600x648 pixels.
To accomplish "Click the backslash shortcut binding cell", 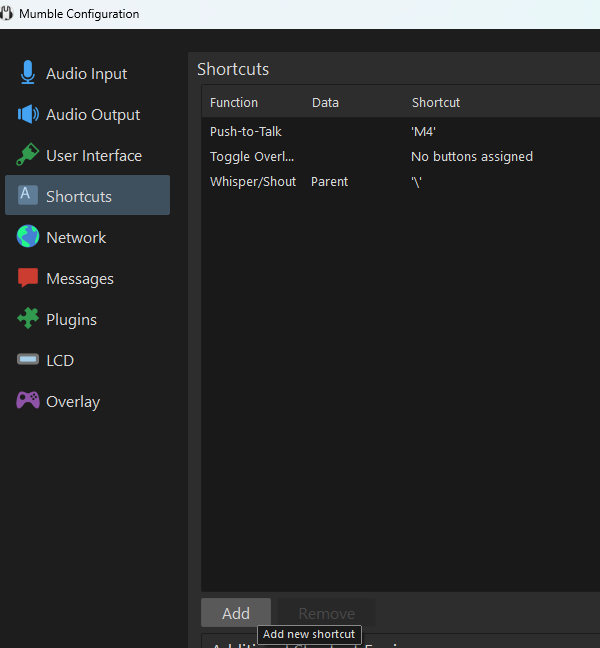I will 416,182.
